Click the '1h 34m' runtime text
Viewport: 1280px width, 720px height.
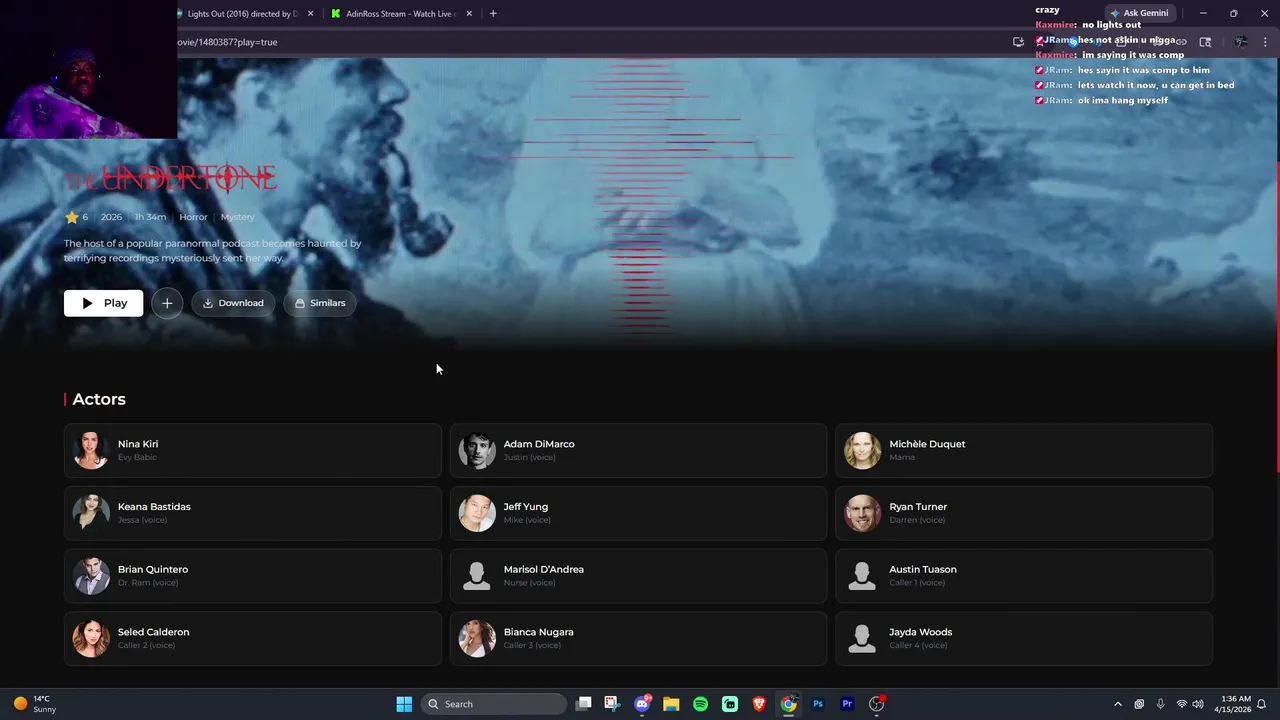tap(150, 217)
